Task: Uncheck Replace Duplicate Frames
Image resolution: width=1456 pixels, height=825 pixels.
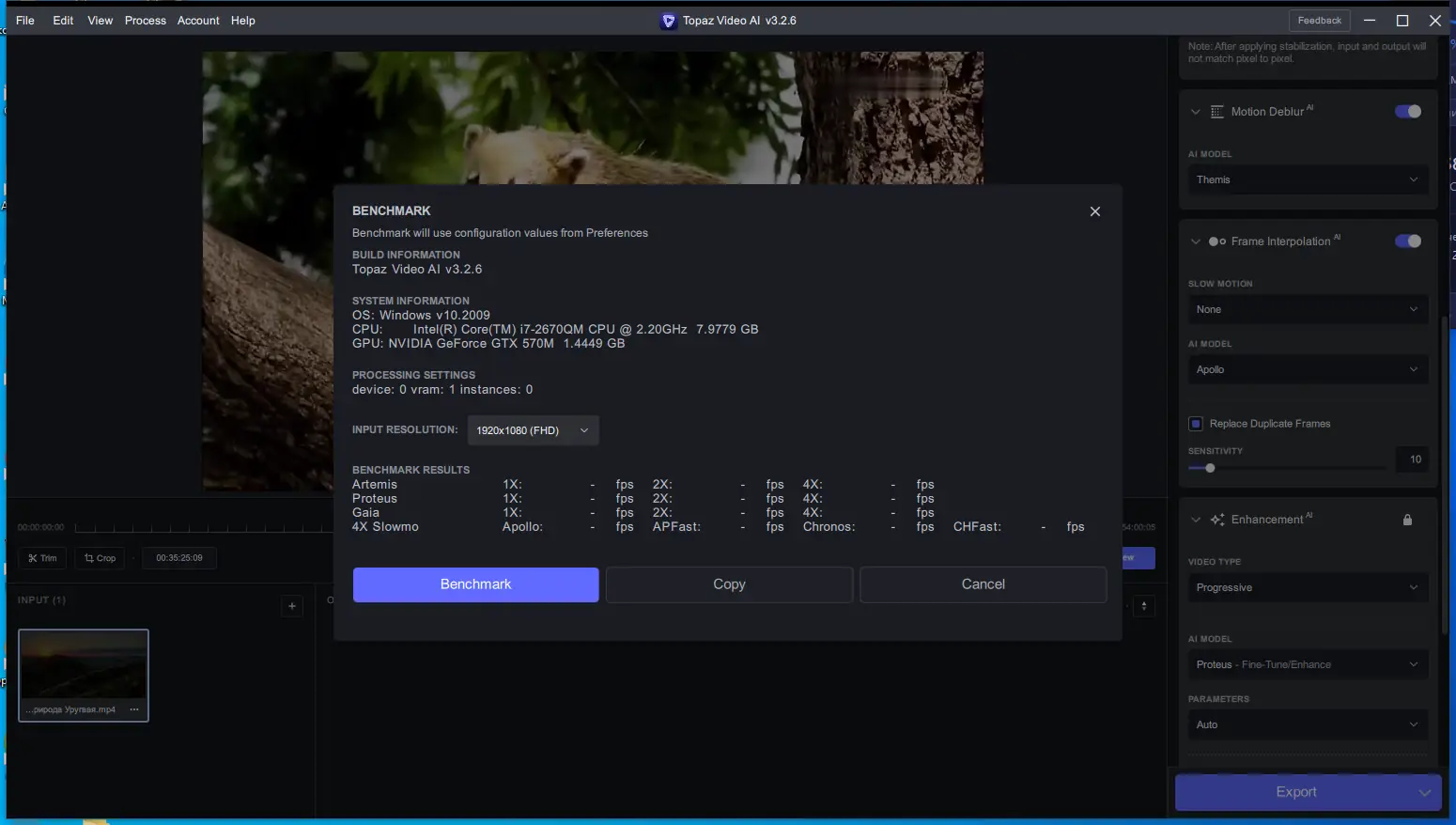Action: (1196, 423)
